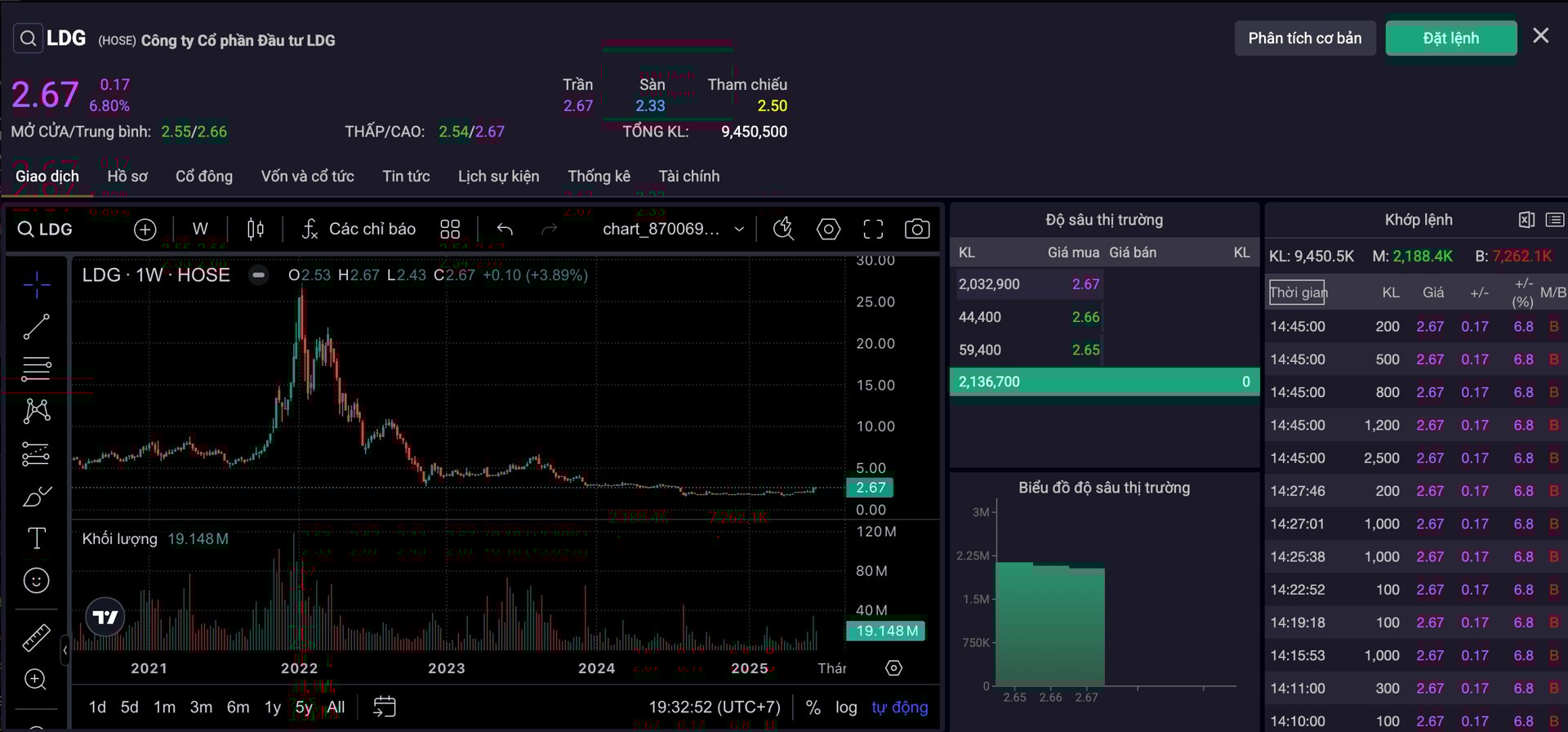The width and height of the screenshot is (1568, 732).
Task: Set chart range to 1d
Action: (x=97, y=707)
